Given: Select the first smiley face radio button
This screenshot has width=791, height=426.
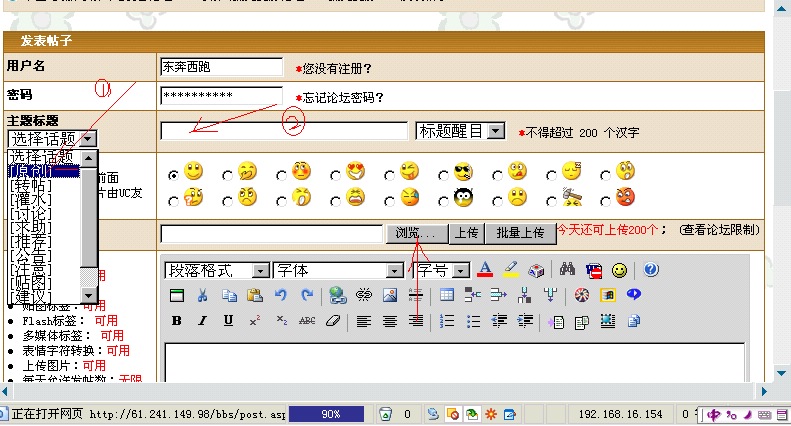Looking at the screenshot, I should tap(174, 174).
